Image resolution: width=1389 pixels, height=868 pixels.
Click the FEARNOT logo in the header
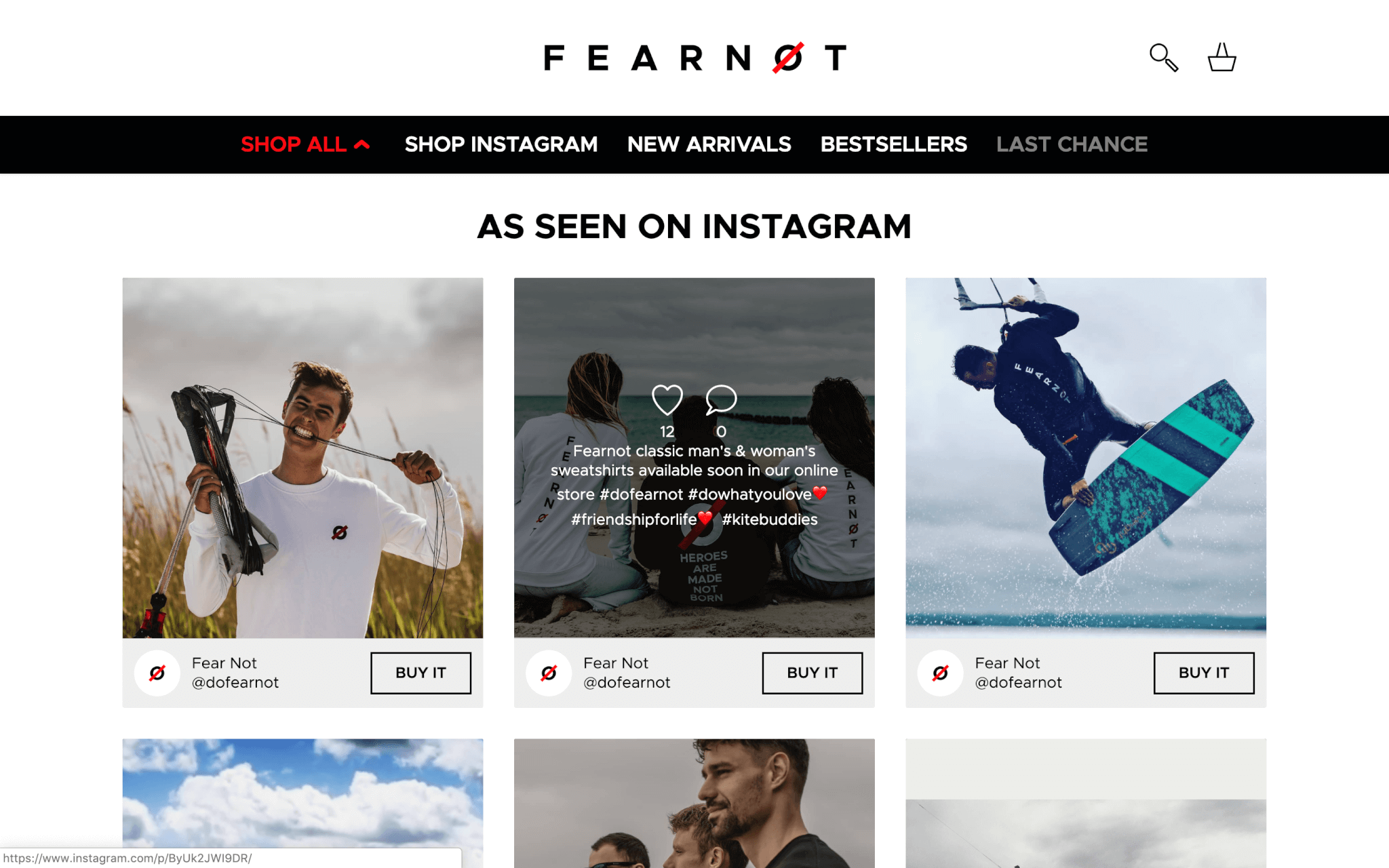click(x=694, y=58)
